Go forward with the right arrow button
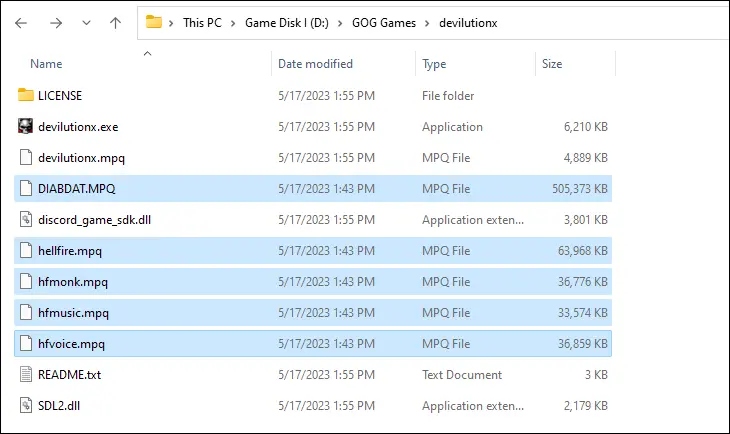 pos(56,23)
